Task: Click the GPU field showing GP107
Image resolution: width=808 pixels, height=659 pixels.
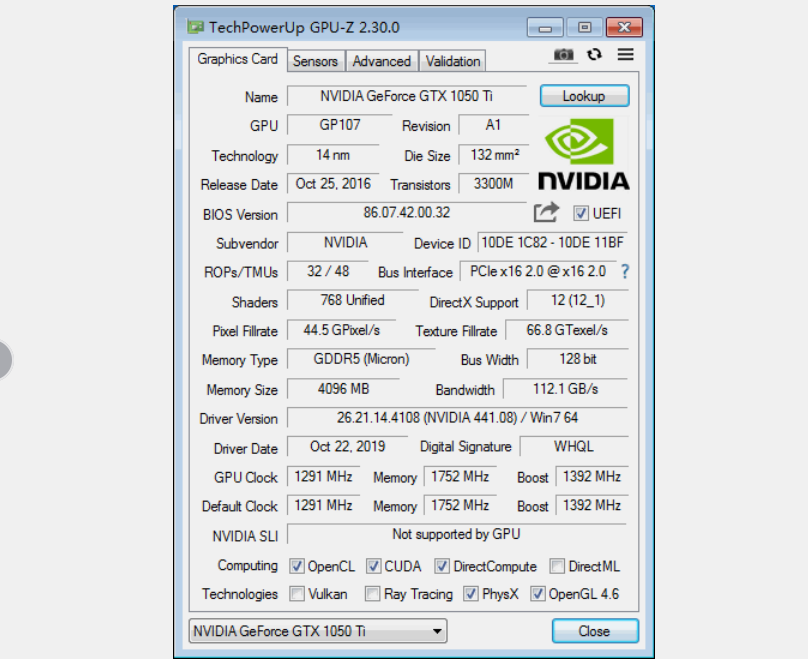Action: click(x=340, y=125)
